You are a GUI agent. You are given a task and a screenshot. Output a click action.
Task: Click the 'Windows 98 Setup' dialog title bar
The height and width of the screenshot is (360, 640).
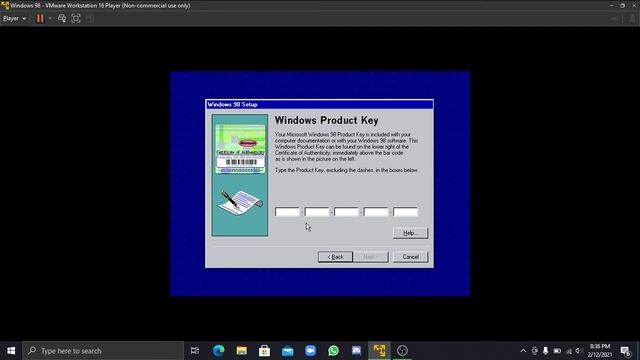319,104
